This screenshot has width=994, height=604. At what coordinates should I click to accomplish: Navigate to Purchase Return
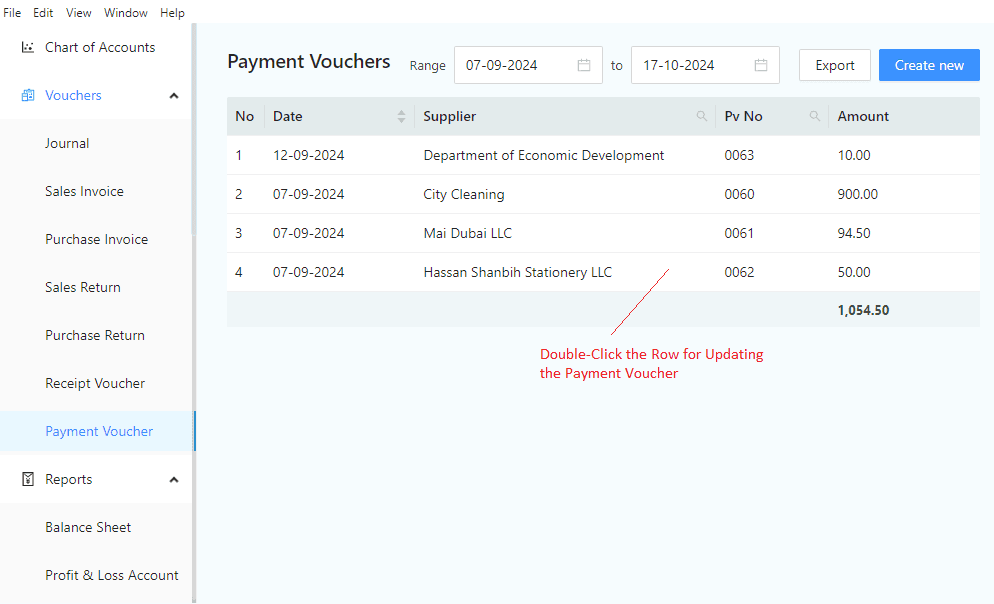pos(96,335)
